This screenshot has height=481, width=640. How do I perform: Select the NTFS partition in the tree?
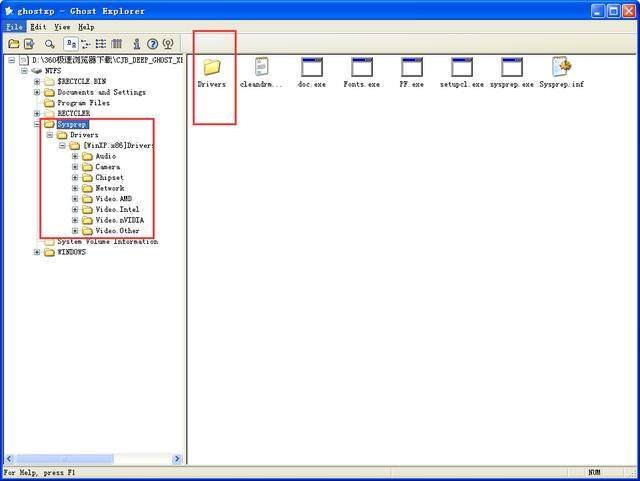tap(53, 71)
